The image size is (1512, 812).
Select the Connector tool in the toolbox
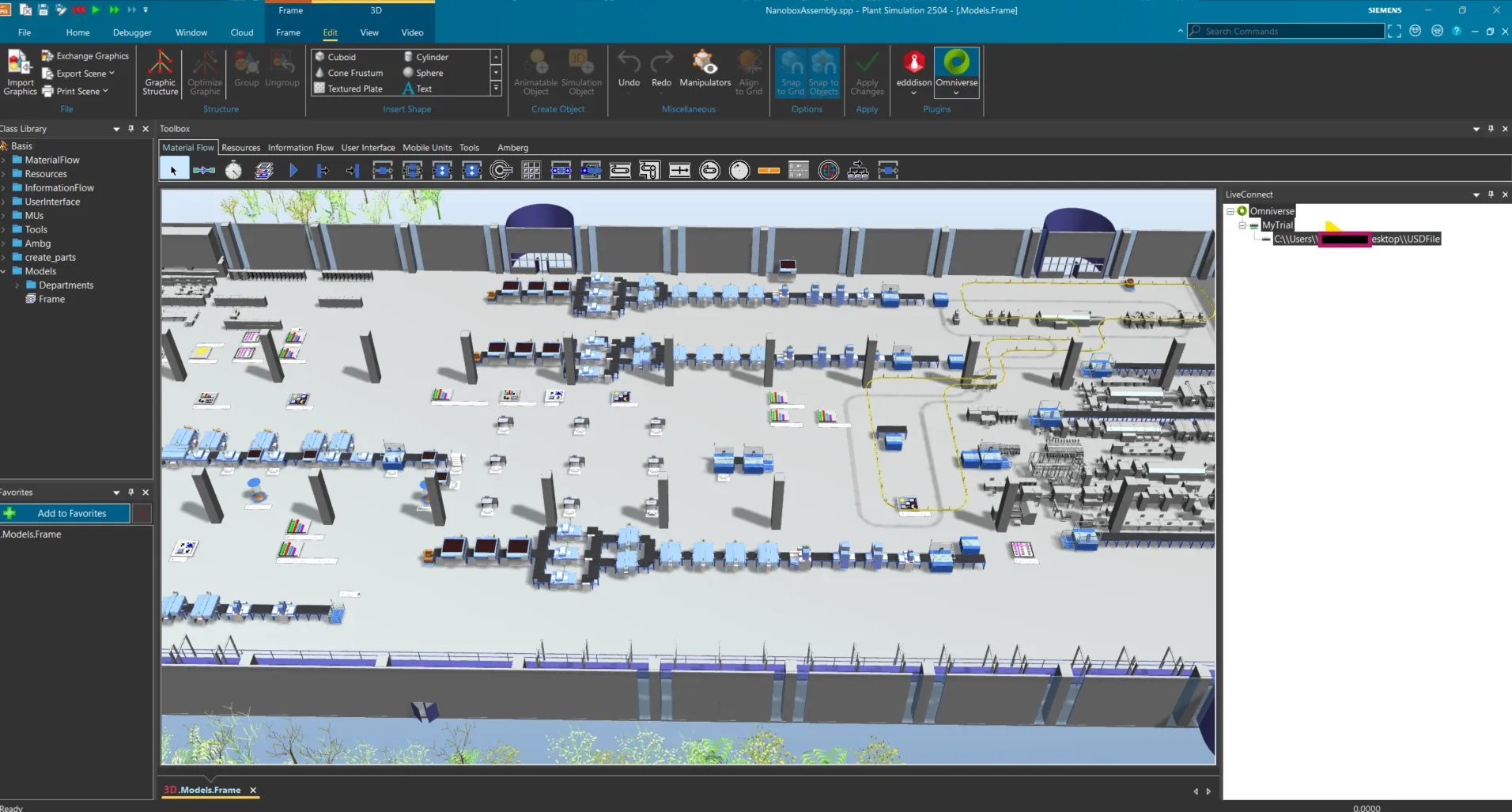click(x=204, y=169)
